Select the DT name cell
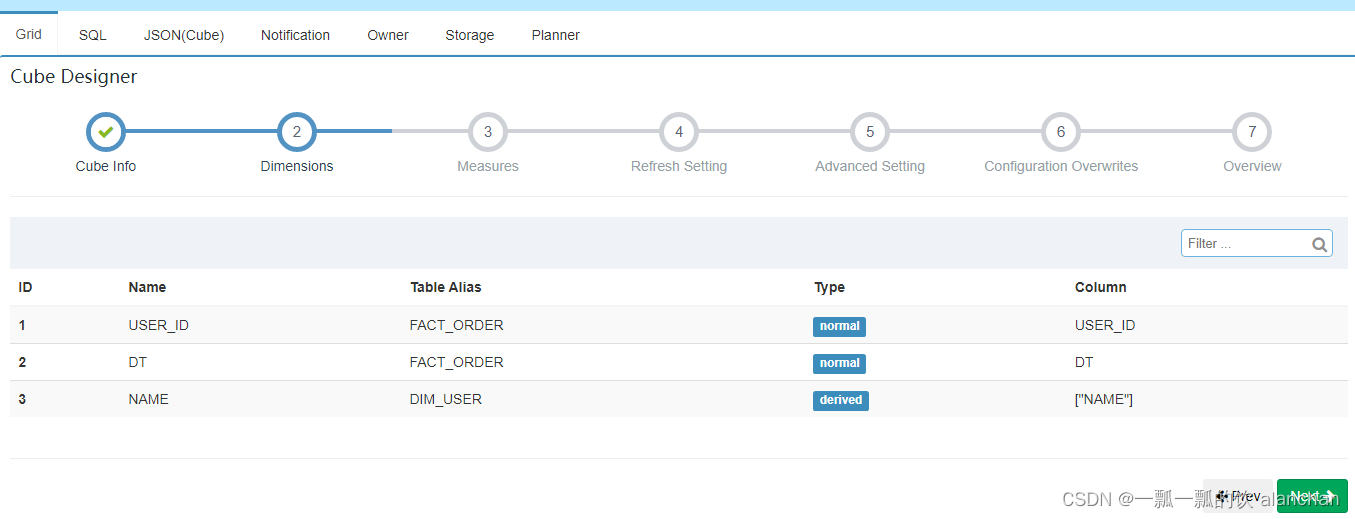The image size is (1355, 519). point(138,362)
